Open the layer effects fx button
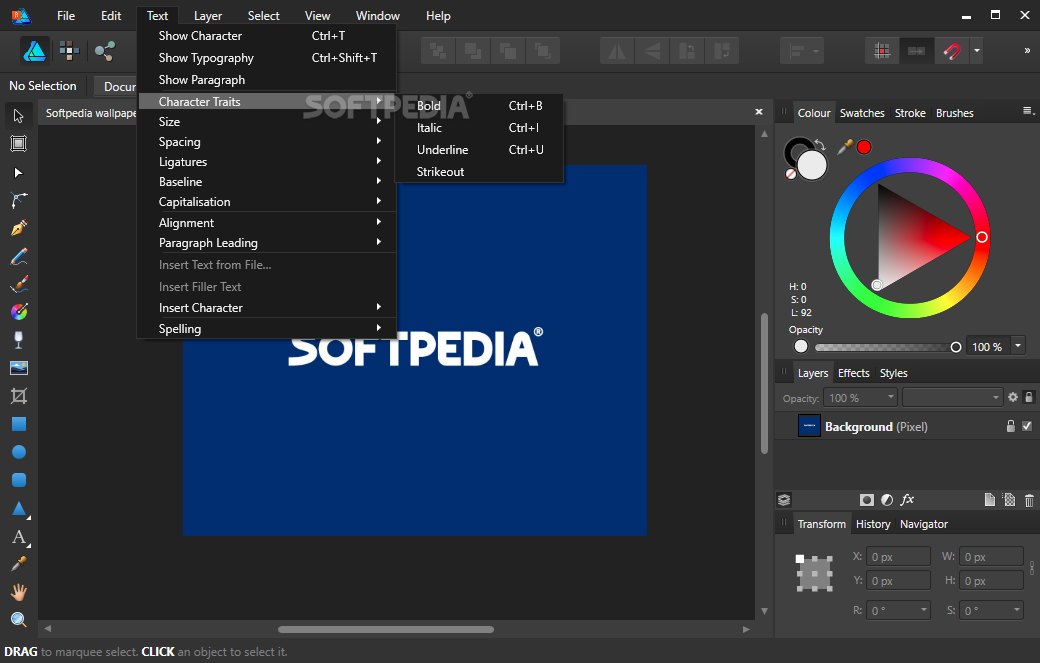The height and width of the screenshot is (663, 1040). (x=907, y=500)
